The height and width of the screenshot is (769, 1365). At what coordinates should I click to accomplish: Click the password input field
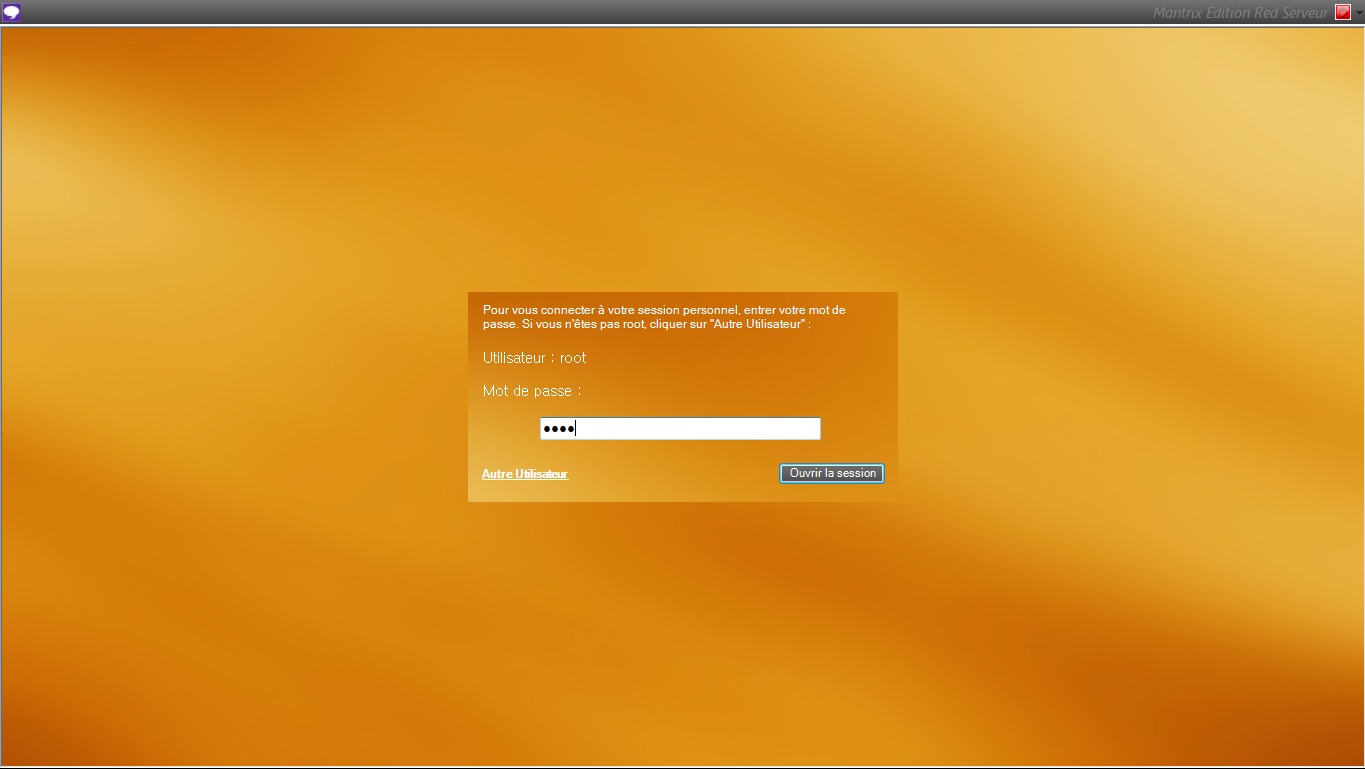[x=680, y=429]
